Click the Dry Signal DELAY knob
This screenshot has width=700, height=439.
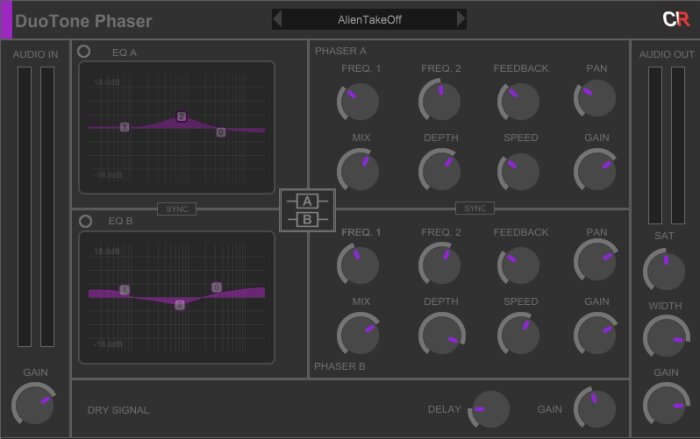click(x=490, y=409)
